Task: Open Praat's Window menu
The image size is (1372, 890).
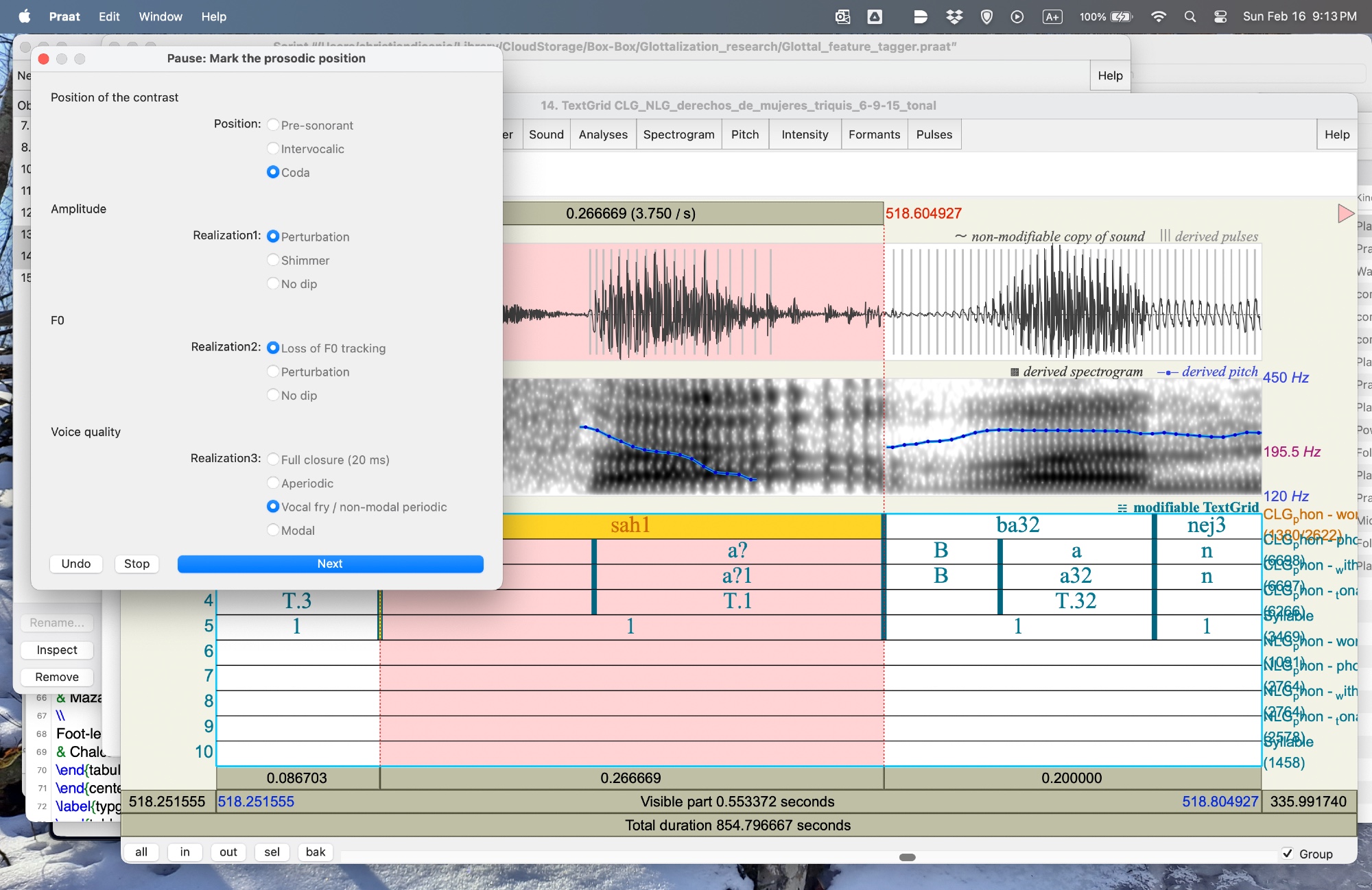Action: click(161, 16)
